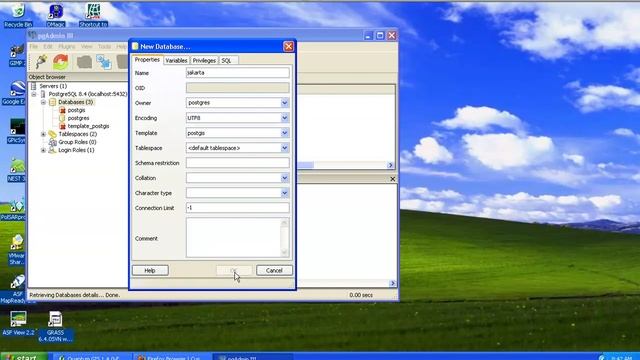The height and width of the screenshot is (360, 640).
Task: Open the Google Earth desktop shortcut
Action: point(15,93)
